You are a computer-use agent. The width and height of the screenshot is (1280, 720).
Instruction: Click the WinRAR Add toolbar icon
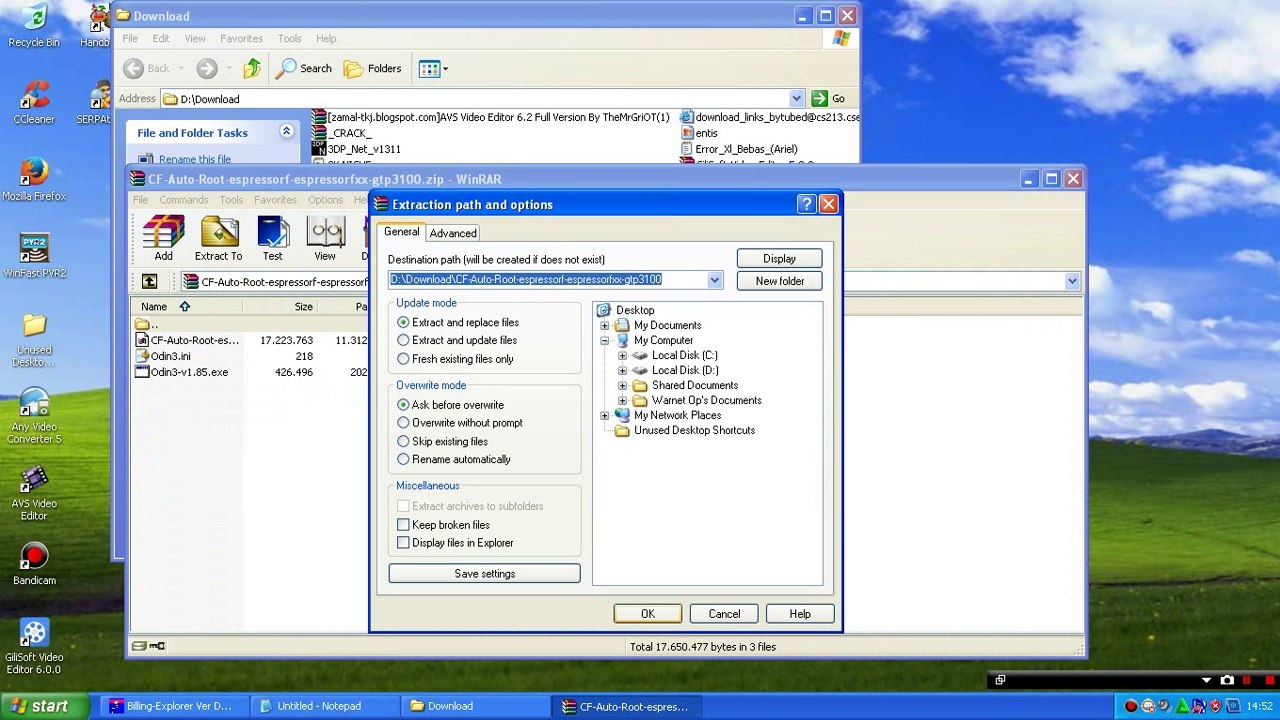click(x=163, y=239)
